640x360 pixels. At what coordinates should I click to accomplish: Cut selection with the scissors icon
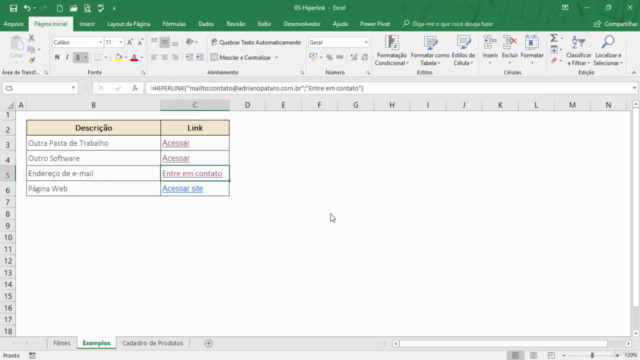[x=31, y=38]
